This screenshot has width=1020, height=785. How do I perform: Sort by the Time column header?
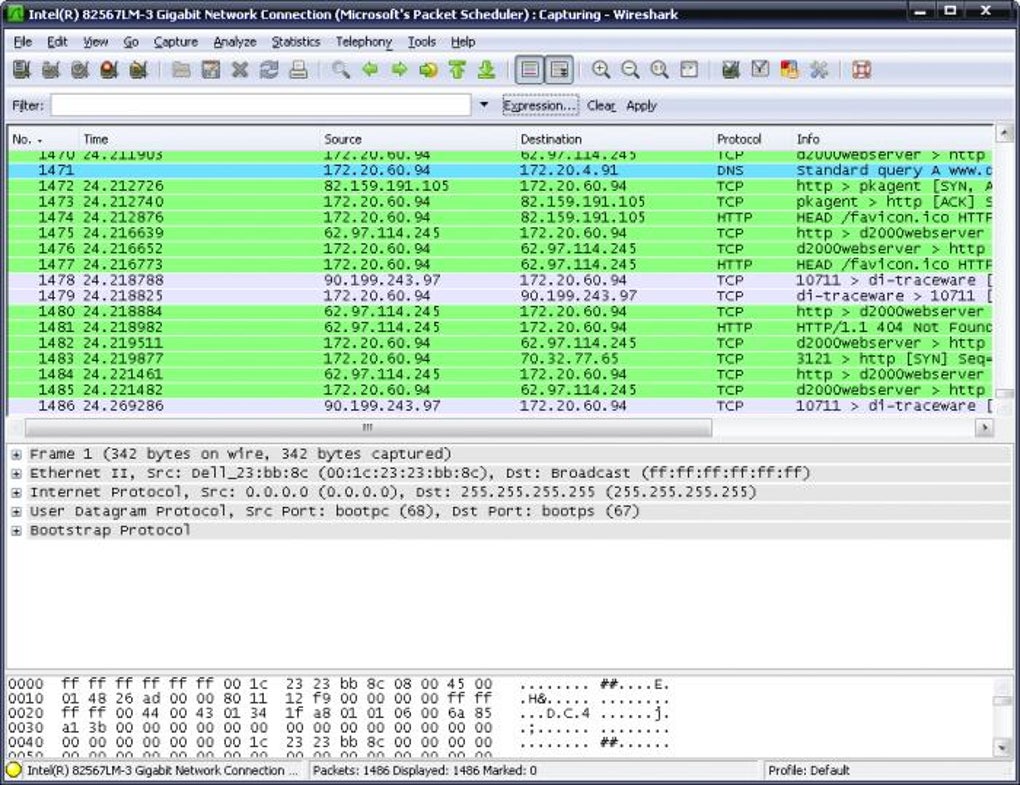(198, 139)
